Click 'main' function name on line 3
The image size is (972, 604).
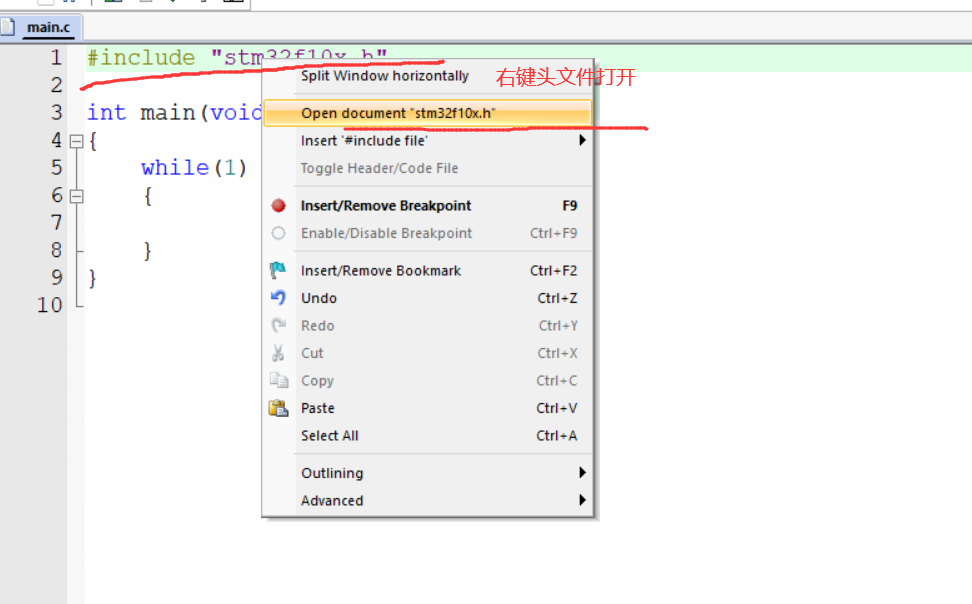tap(168, 113)
